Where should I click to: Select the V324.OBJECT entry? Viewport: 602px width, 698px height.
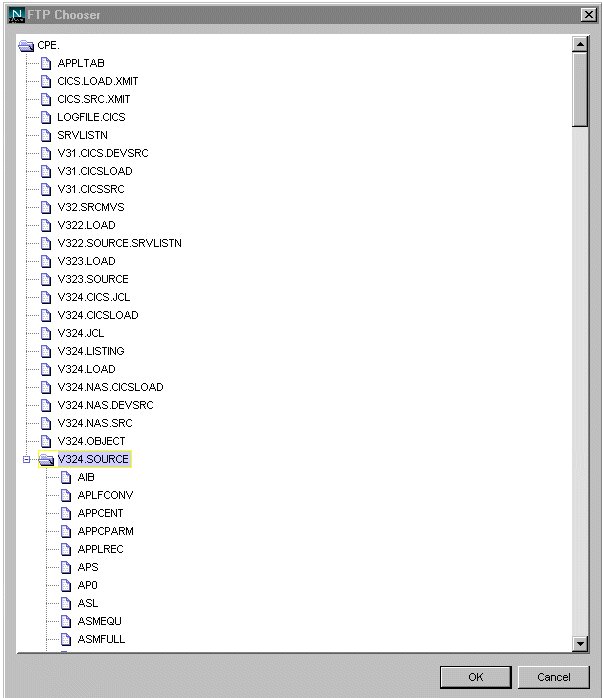coord(91,441)
